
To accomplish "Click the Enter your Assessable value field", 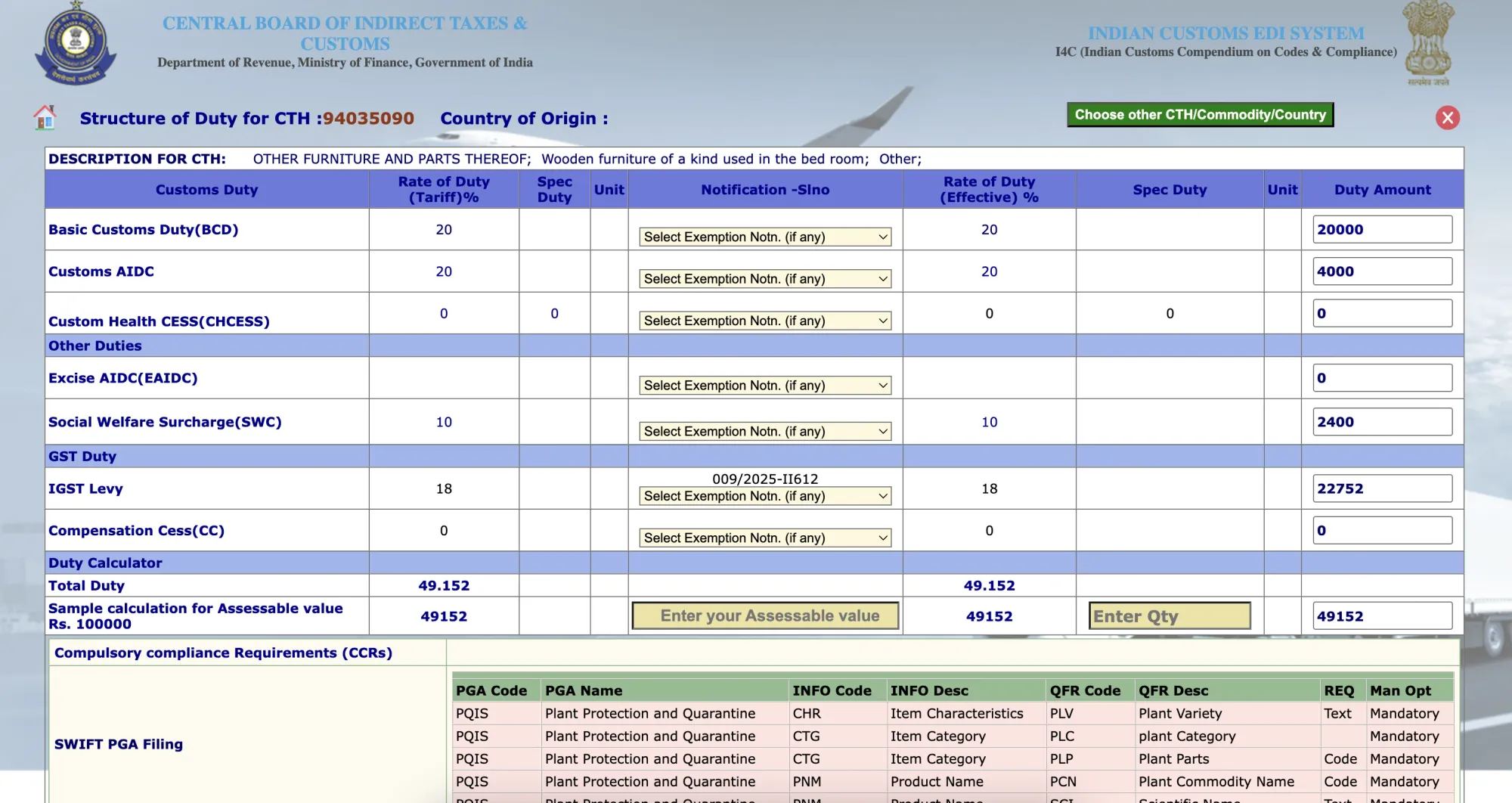I will [x=765, y=616].
